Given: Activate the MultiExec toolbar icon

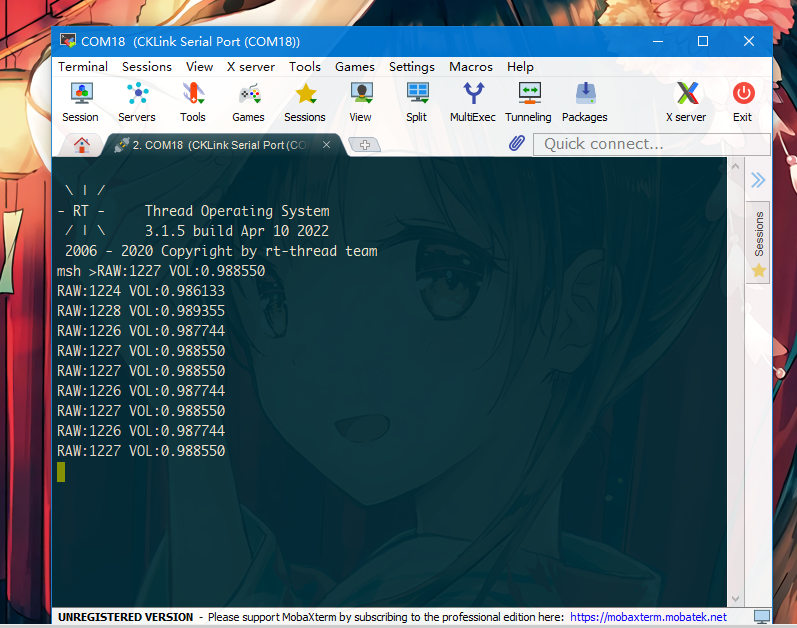Looking at the screenshot, I should pyautogui.click(x=473, y=102).
